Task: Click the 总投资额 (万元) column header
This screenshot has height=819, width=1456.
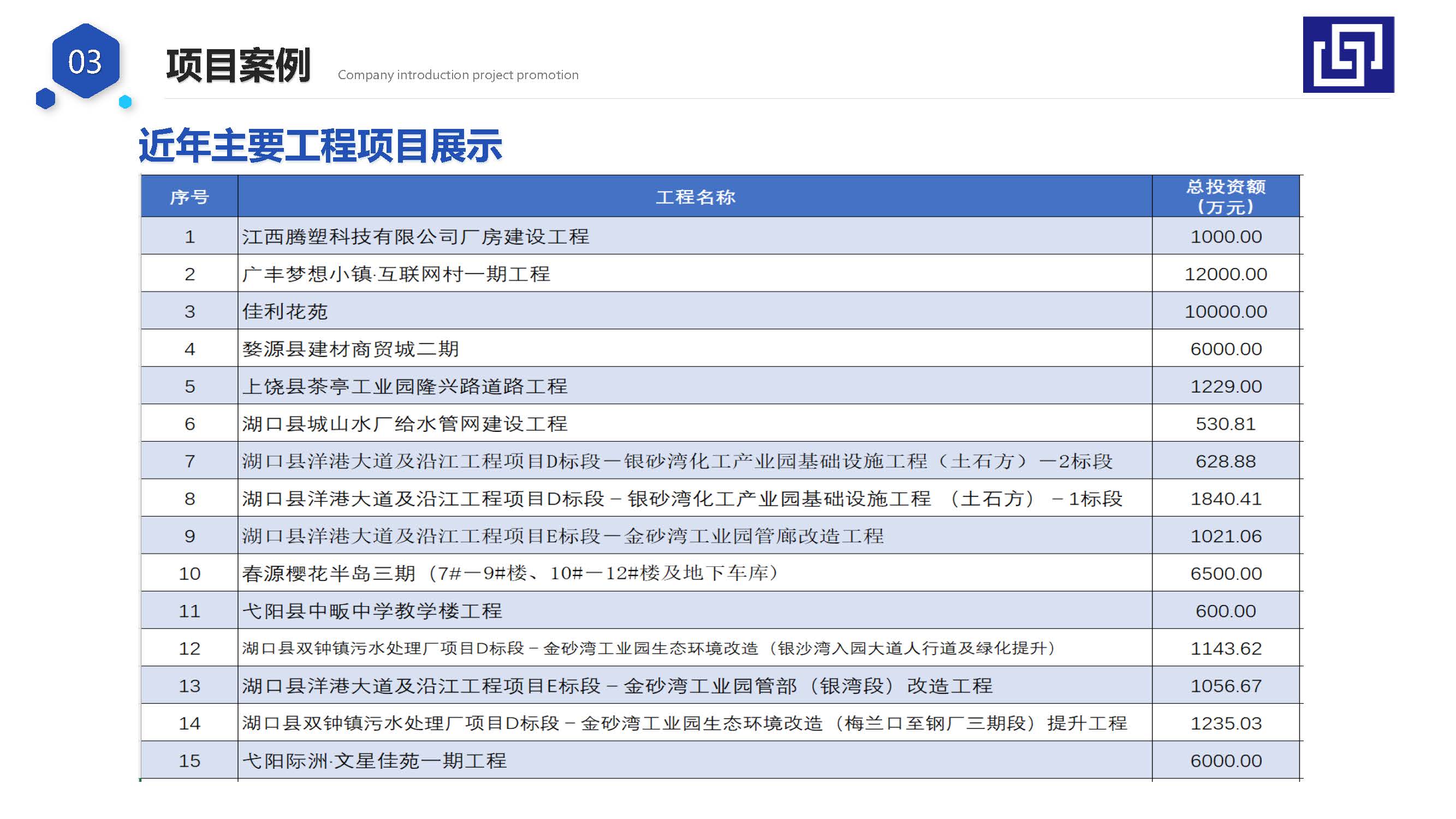Action: point(1225,197)
